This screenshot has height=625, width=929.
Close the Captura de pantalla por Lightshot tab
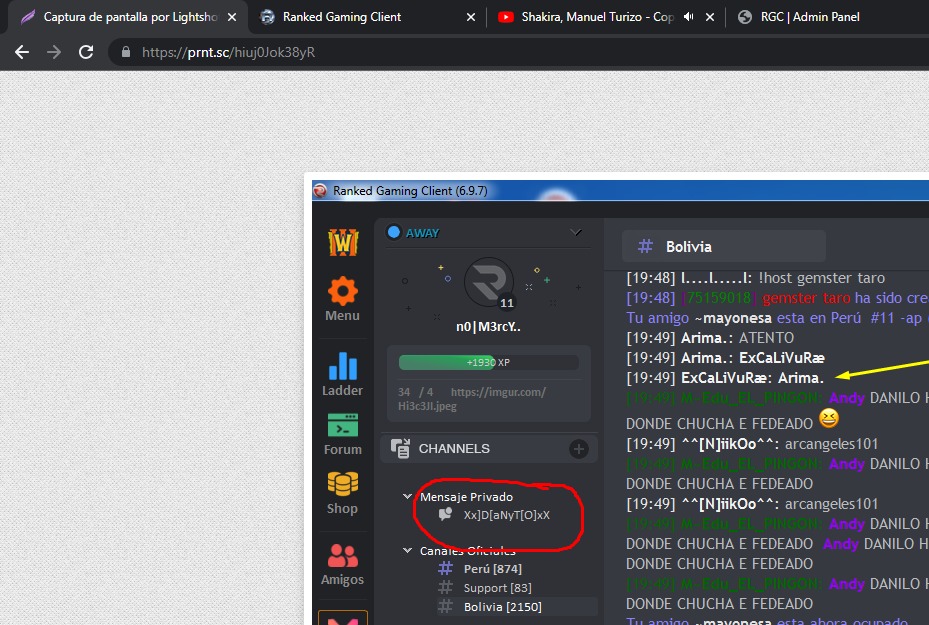[x=232, y=17]
